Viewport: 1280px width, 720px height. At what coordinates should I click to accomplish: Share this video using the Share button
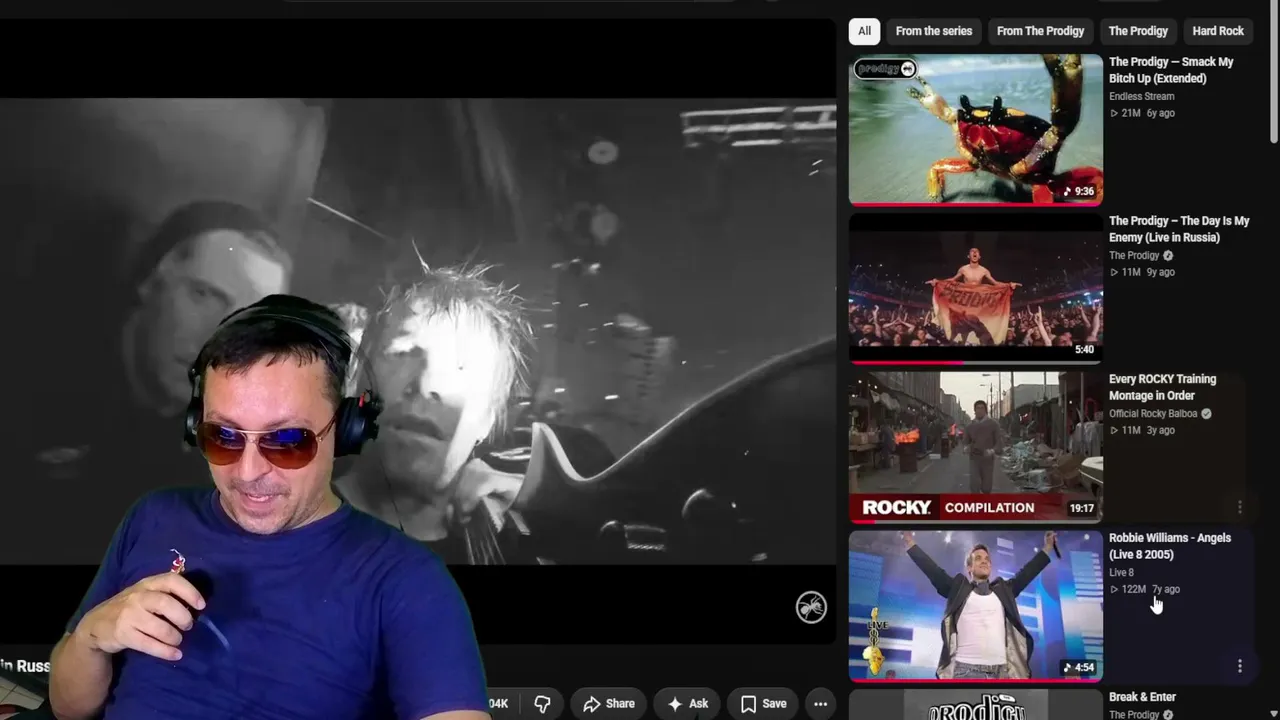(609, 704)
